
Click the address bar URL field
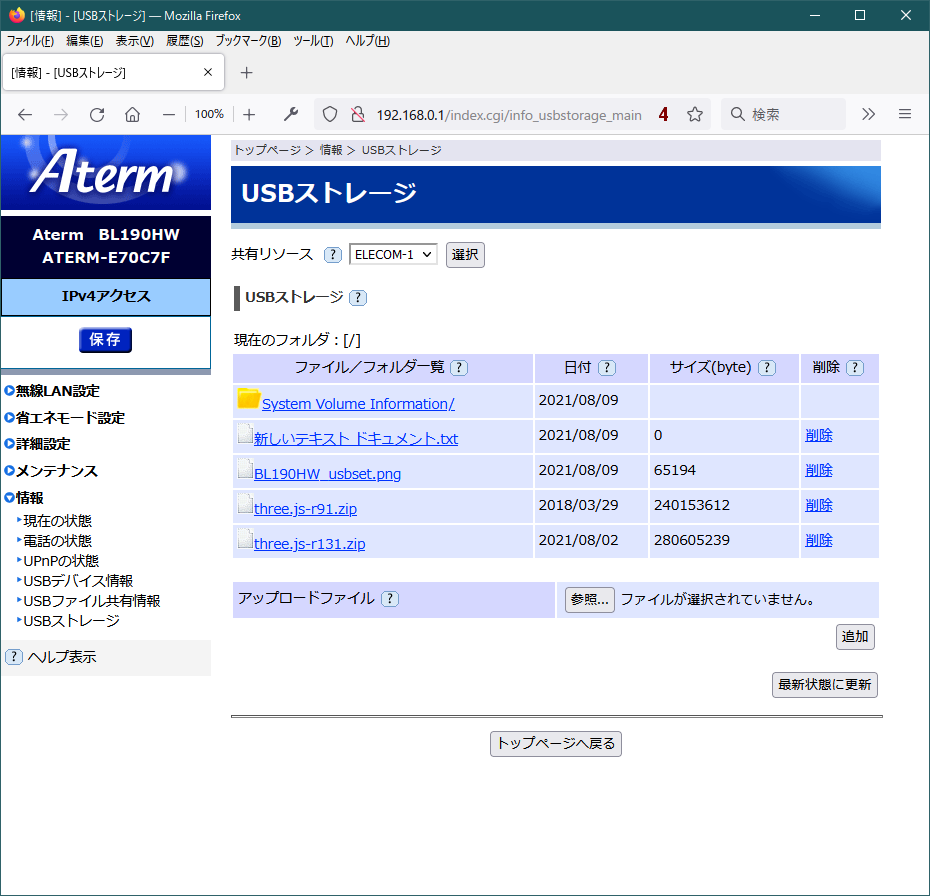pyautogui.click(x=509, y=114)
